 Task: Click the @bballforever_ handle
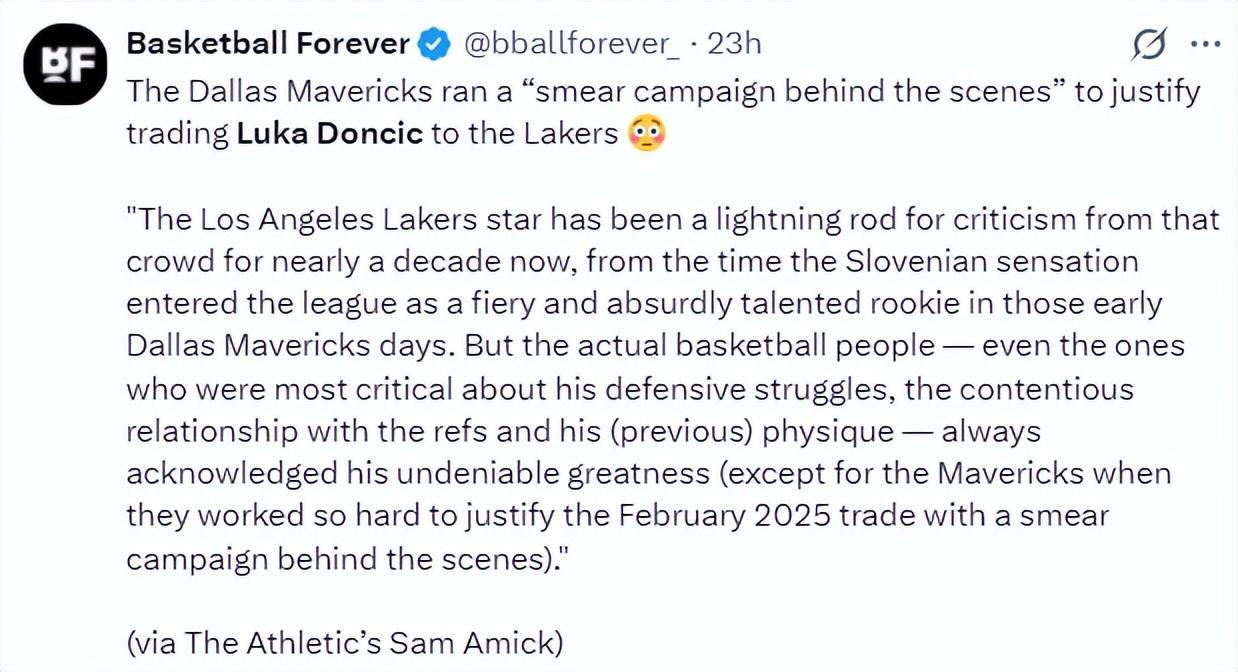tap(570, 44)
